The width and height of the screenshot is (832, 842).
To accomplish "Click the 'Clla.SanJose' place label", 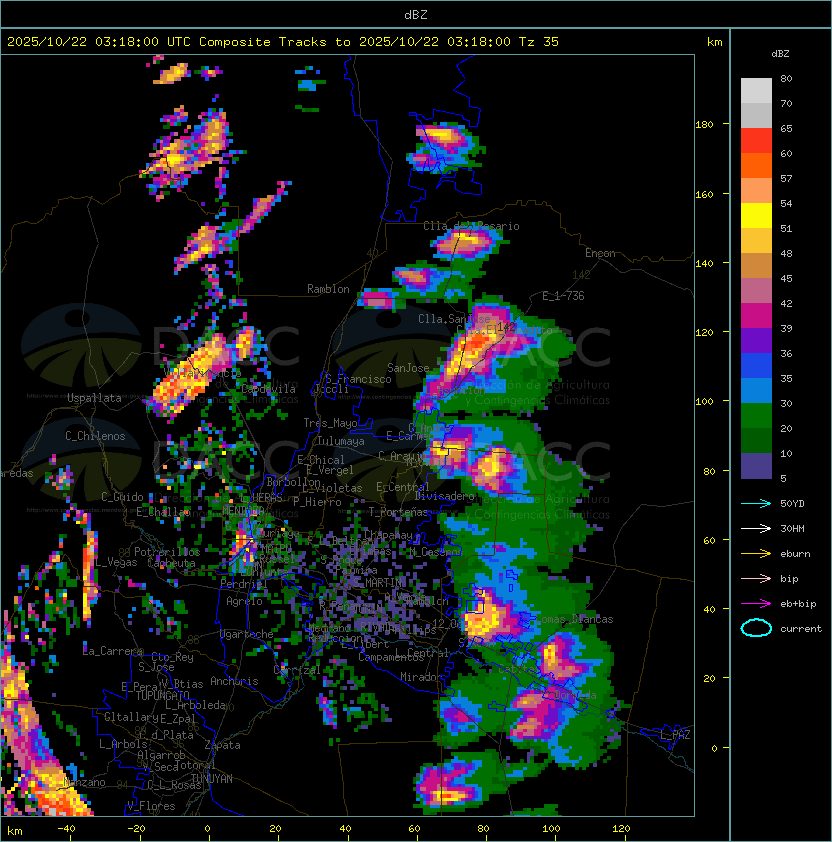I will 454,319.
